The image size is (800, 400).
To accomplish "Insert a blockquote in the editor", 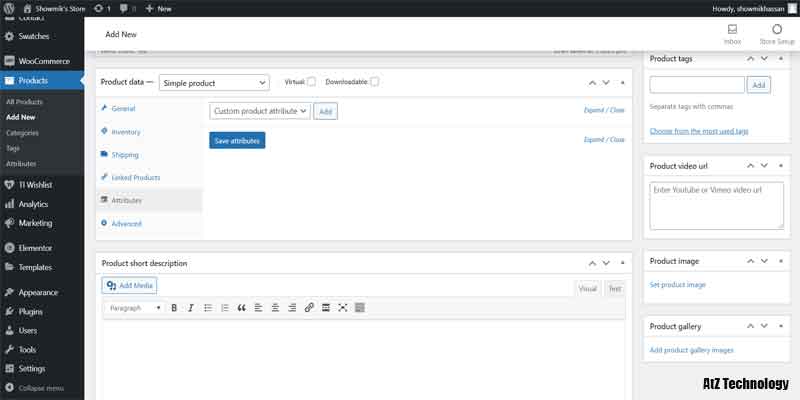I will (x=241, y=308).
